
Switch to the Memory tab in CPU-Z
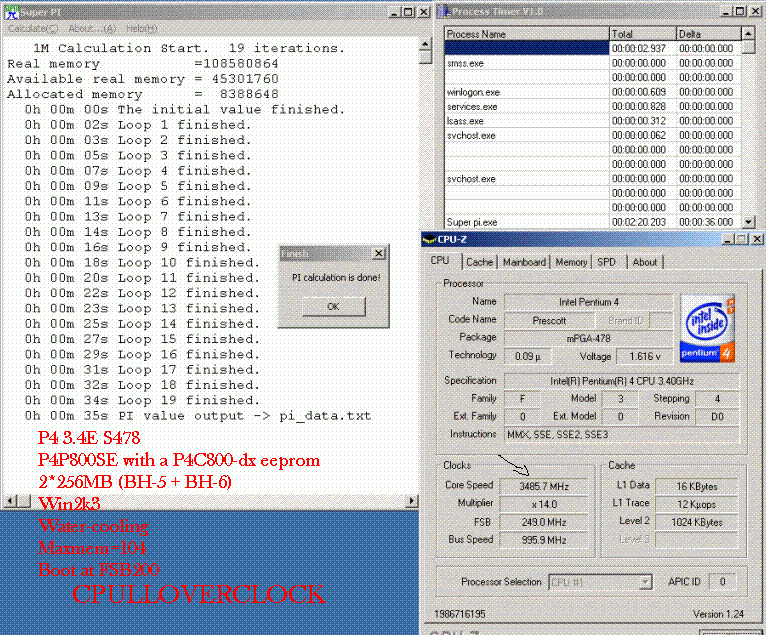[x=571, y=262]
